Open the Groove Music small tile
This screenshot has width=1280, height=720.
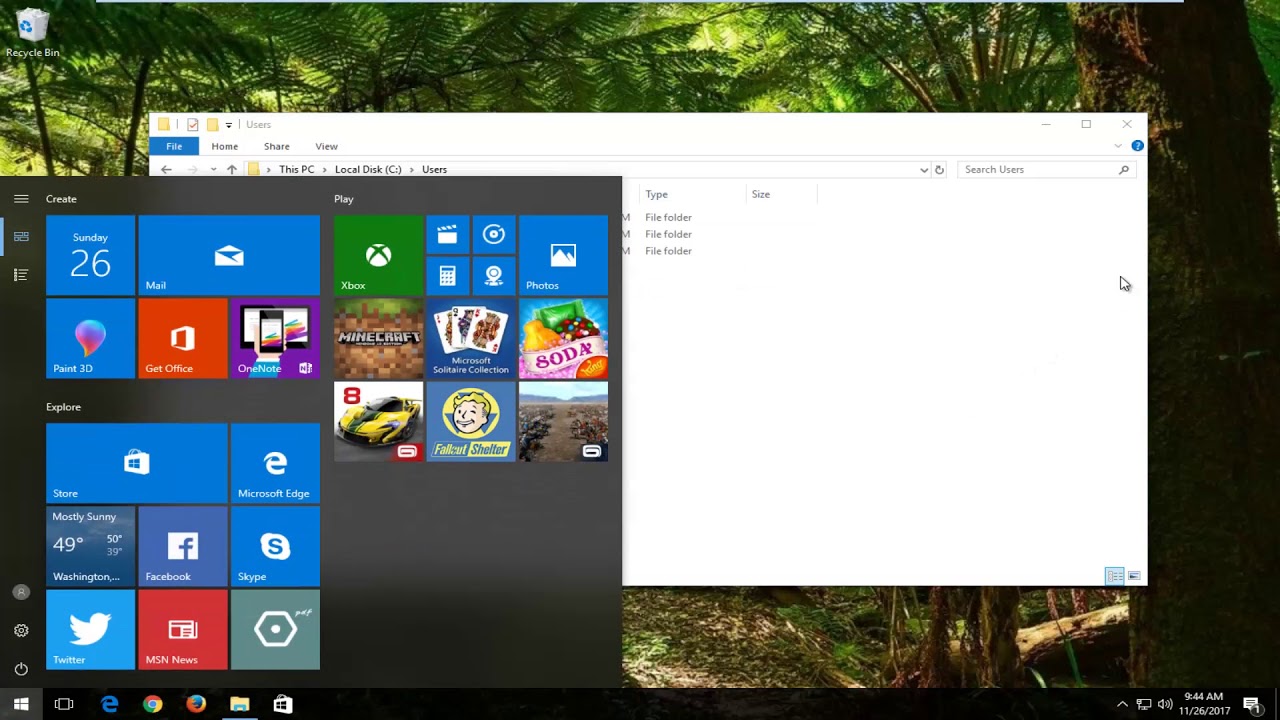click(x=494, y=234)
